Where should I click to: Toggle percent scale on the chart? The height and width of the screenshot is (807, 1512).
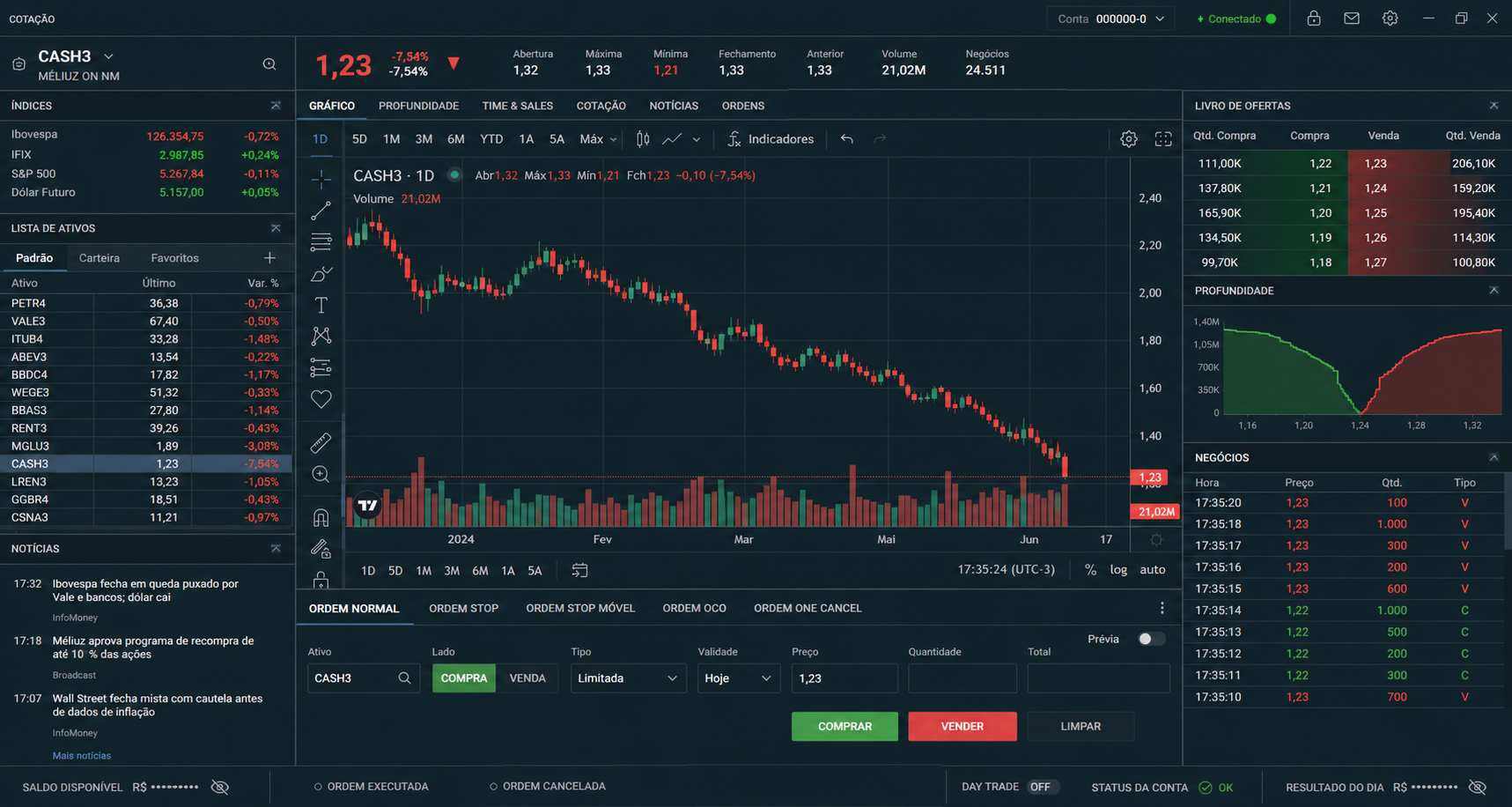[x=1090, y=570]
